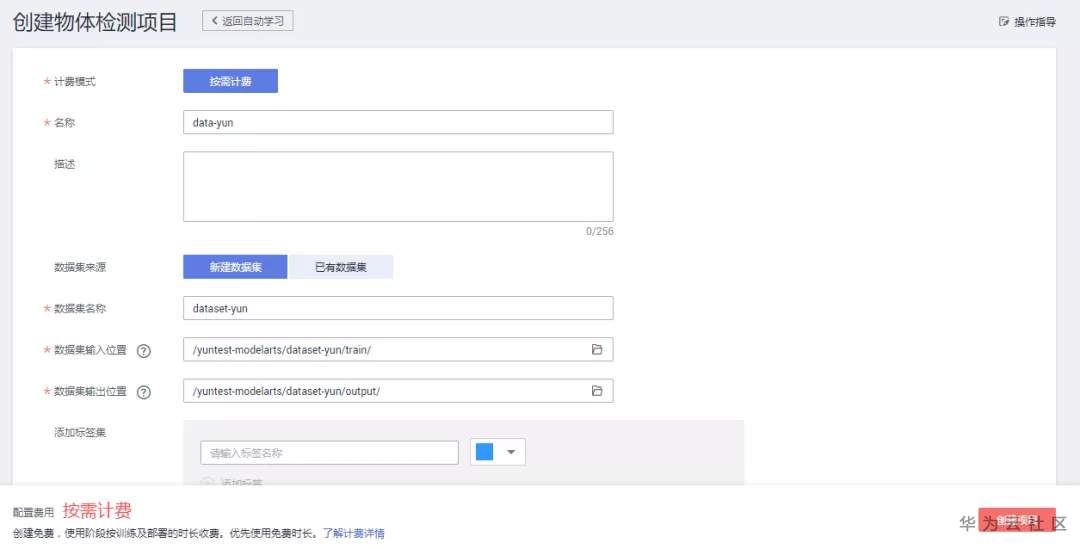Switch to 新建数据集 source option

click(x=235, y=267)
